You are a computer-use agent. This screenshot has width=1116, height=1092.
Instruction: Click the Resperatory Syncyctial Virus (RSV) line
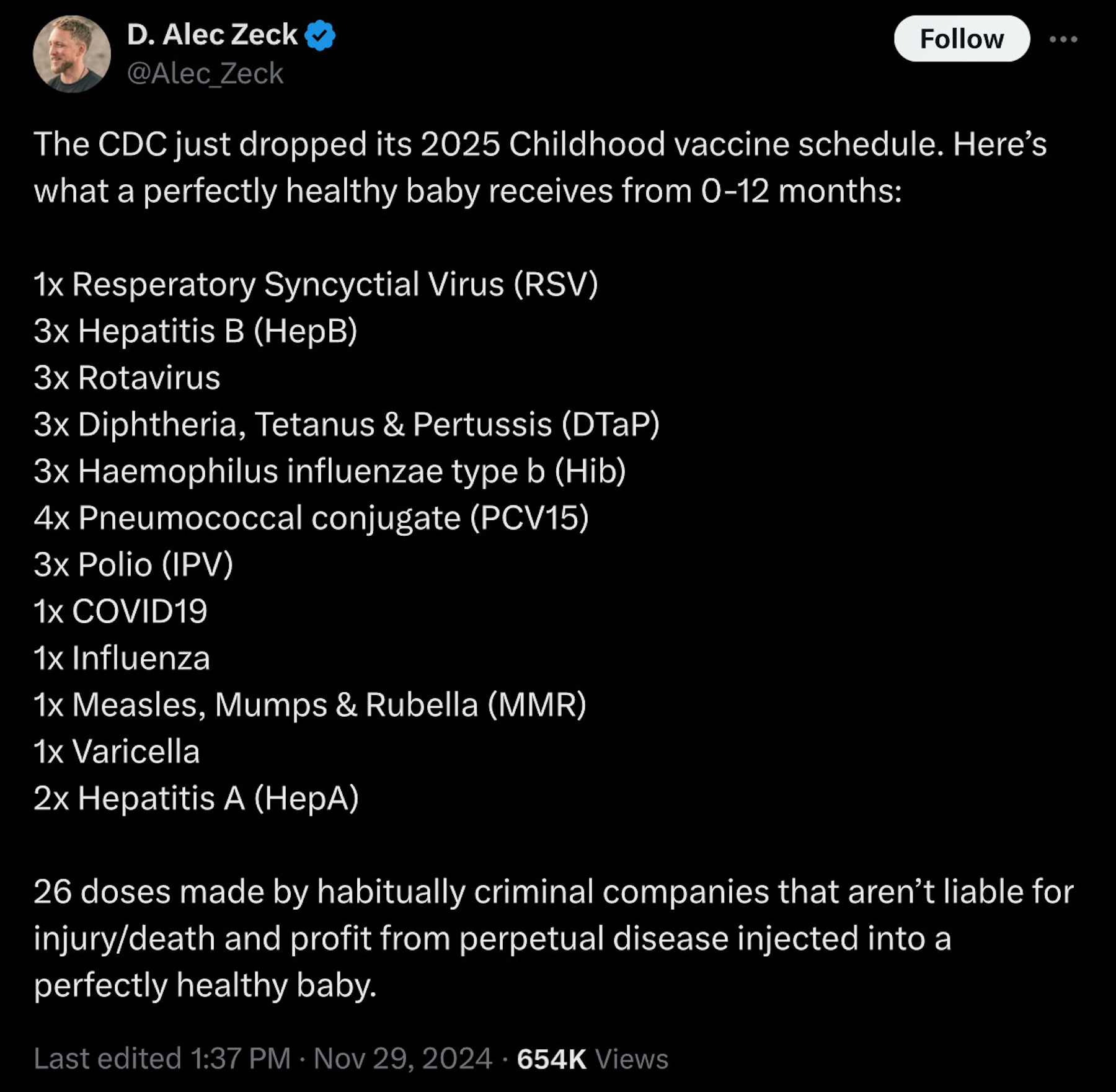tap(316, 285)
